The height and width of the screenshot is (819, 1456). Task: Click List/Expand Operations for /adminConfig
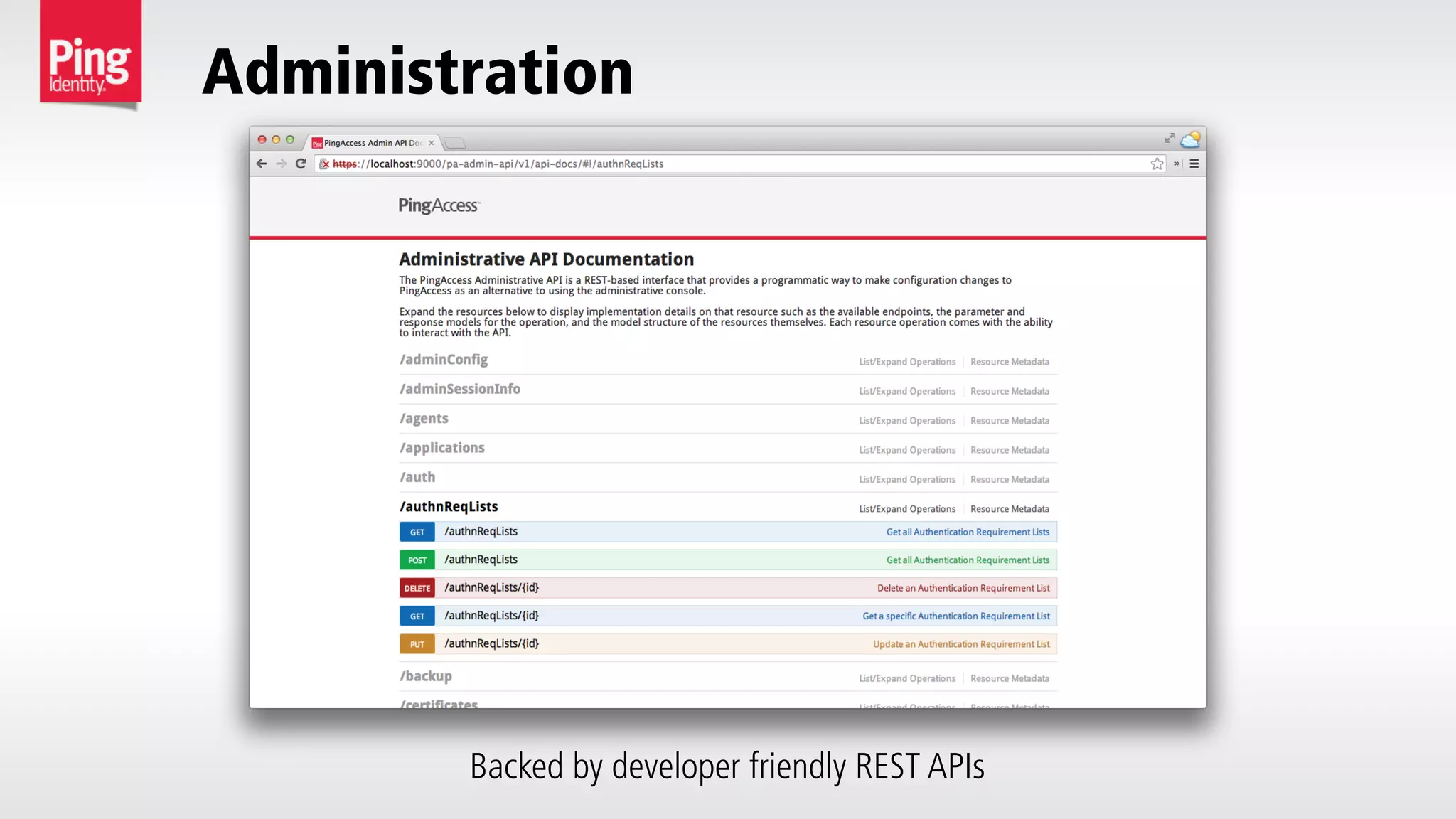pyautogui.click(x=907, y=362)
